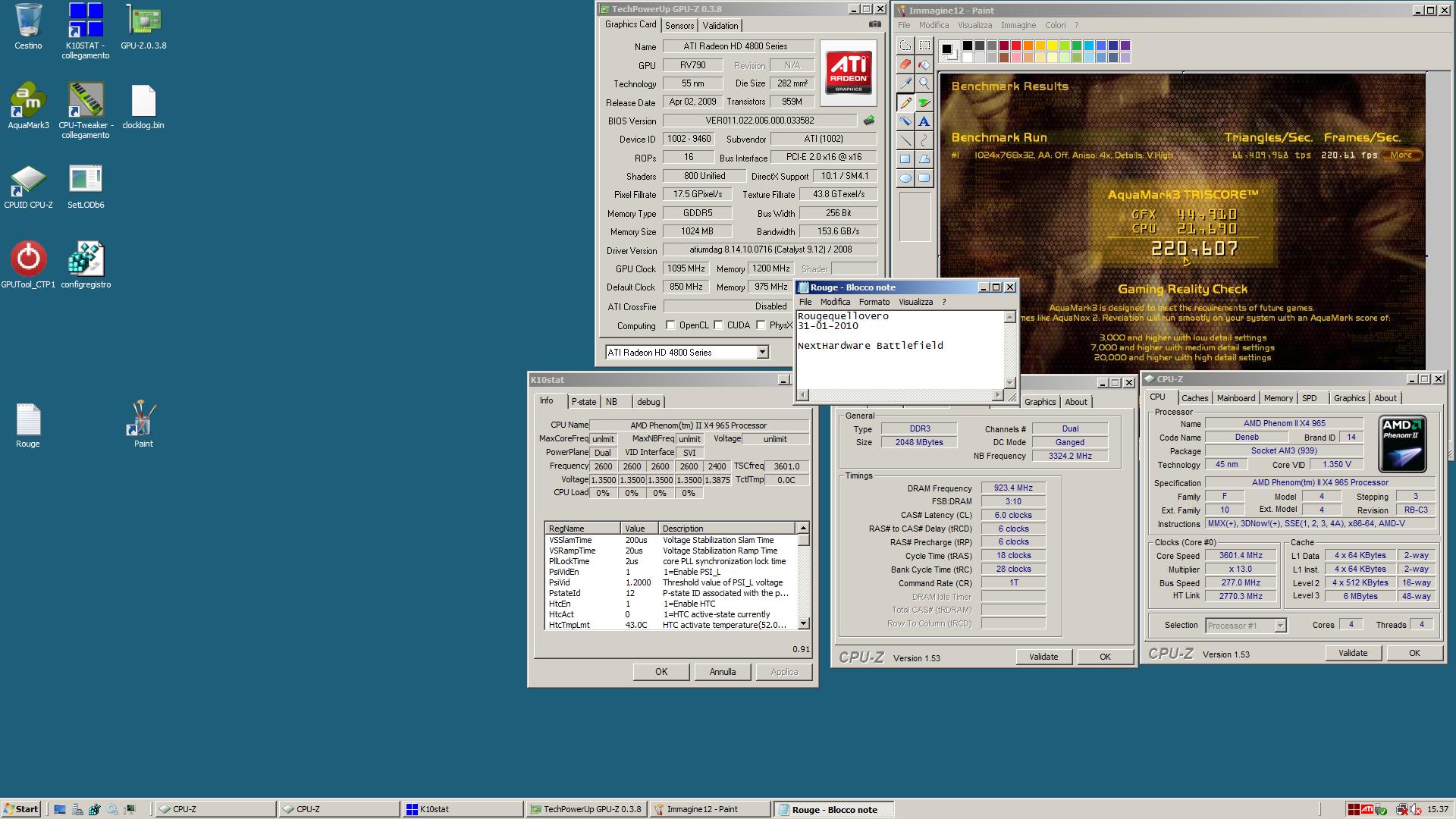The height and width of the screenshot is (819, 1456).
Task: Pick the yellow color swatch in Paint palette
Action: pos(1053,45)
